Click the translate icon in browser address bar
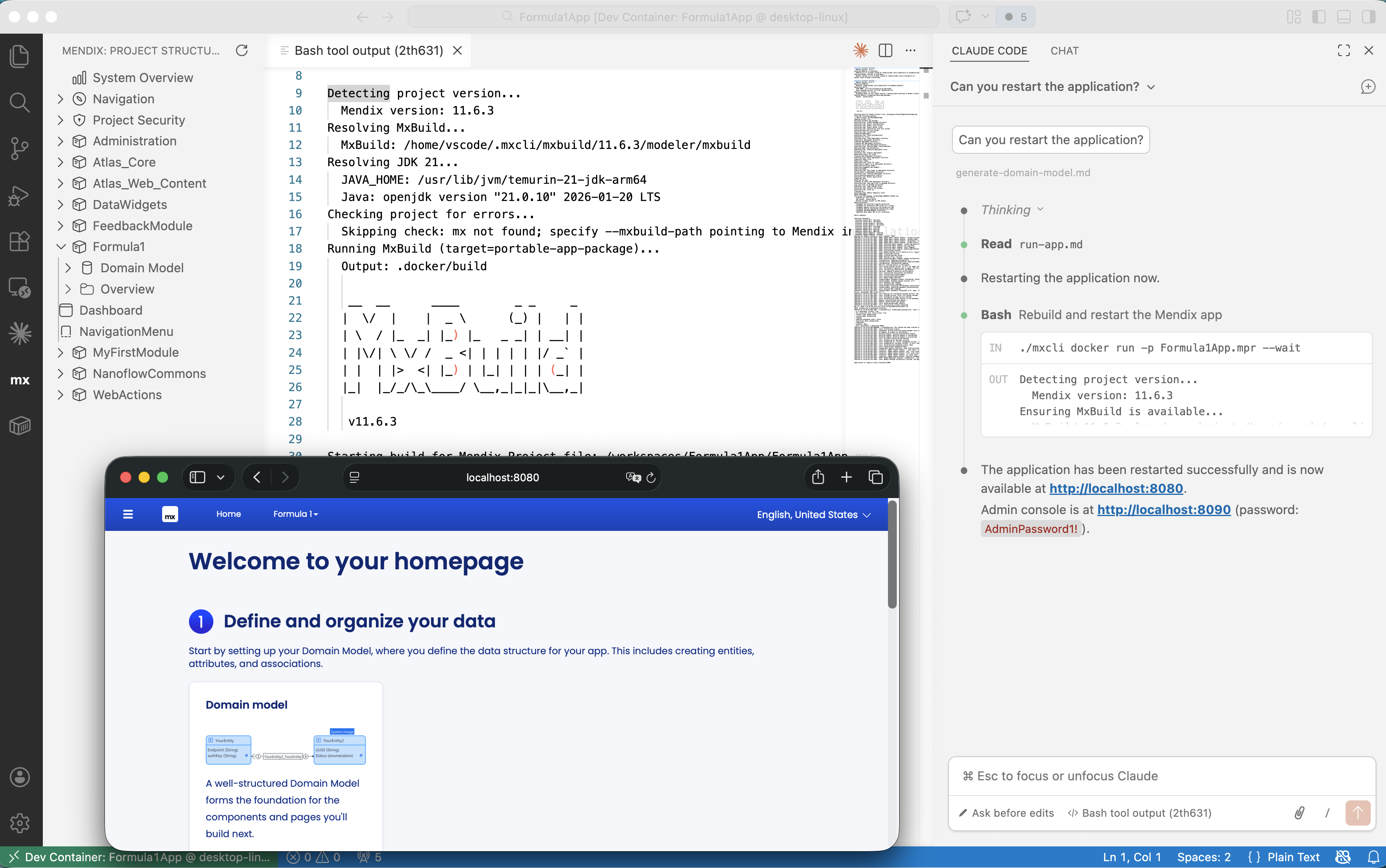This screenshot has width=1386, height=868. tap(633, 478)
